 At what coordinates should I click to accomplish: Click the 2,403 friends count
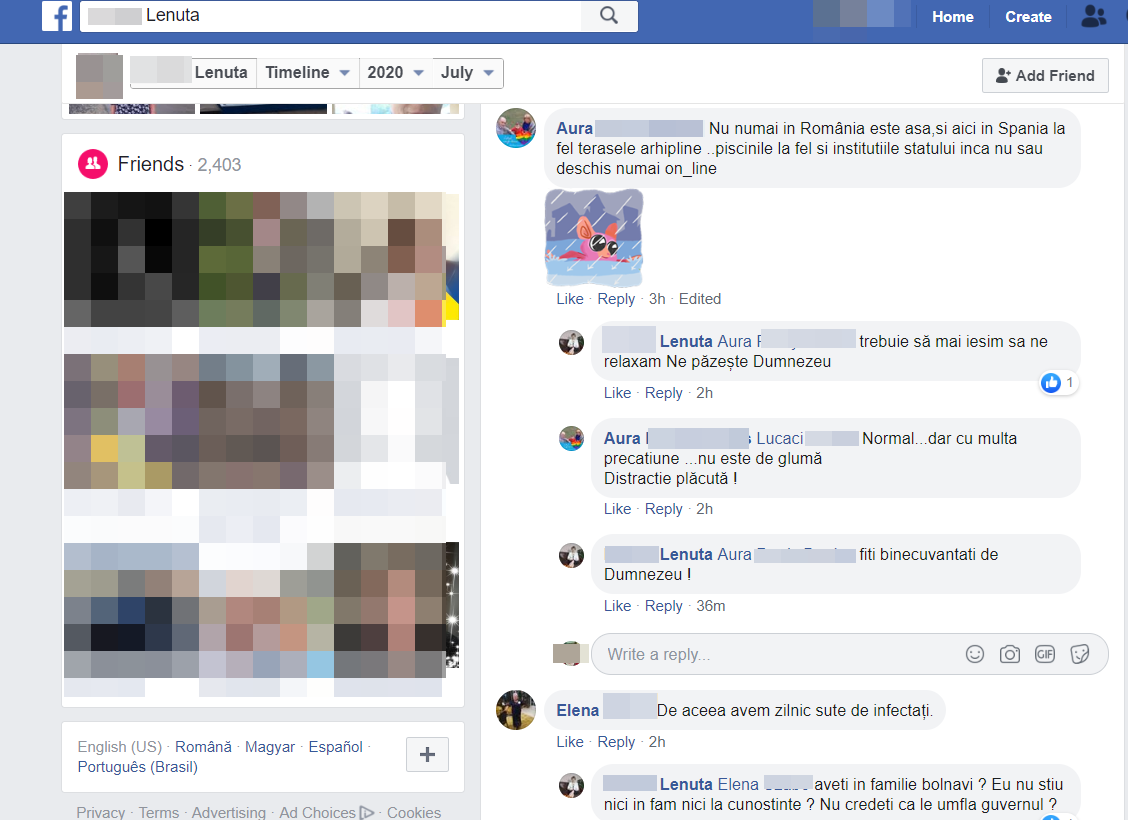(x=219, y=165)
